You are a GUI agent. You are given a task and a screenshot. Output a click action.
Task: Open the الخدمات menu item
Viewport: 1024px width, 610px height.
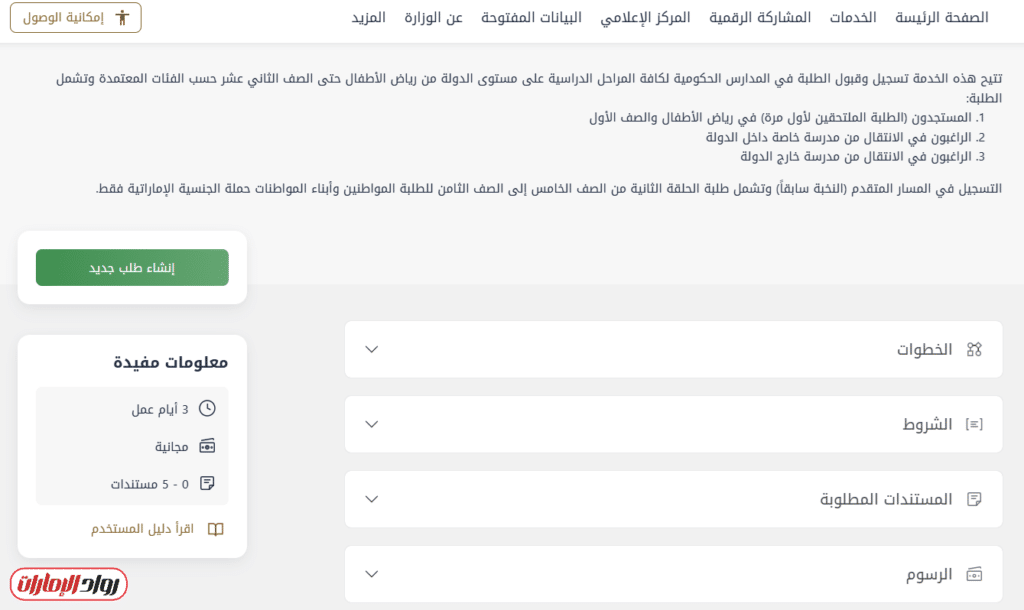[x=853, y=18]
